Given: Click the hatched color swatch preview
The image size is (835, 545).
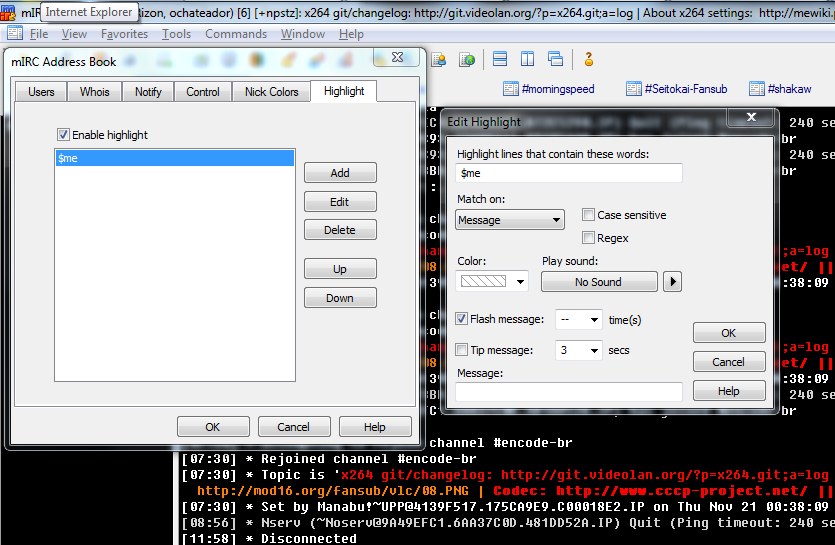Looking at the screenshot, I should (483, 281).
